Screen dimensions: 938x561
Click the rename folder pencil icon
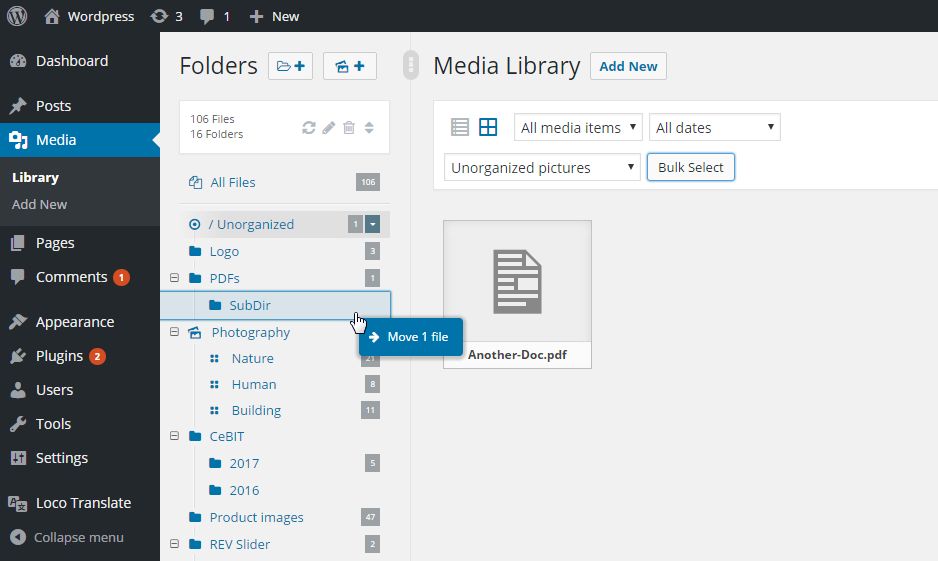329,127
